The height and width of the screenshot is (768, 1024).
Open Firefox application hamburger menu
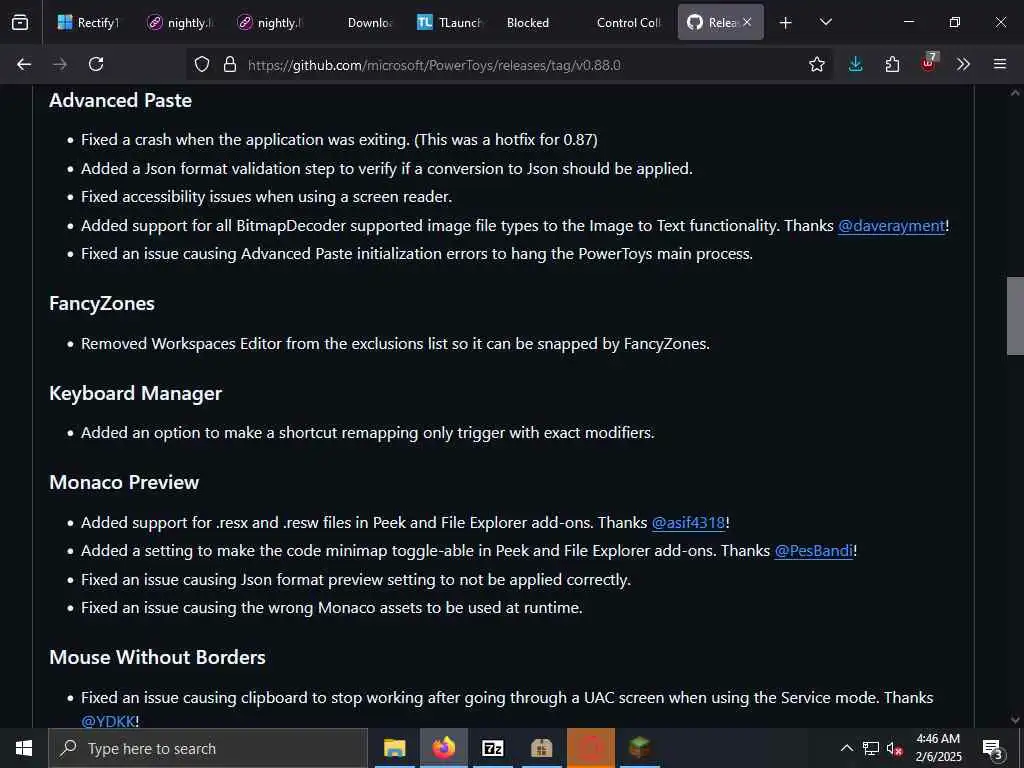pos(1000,64)
